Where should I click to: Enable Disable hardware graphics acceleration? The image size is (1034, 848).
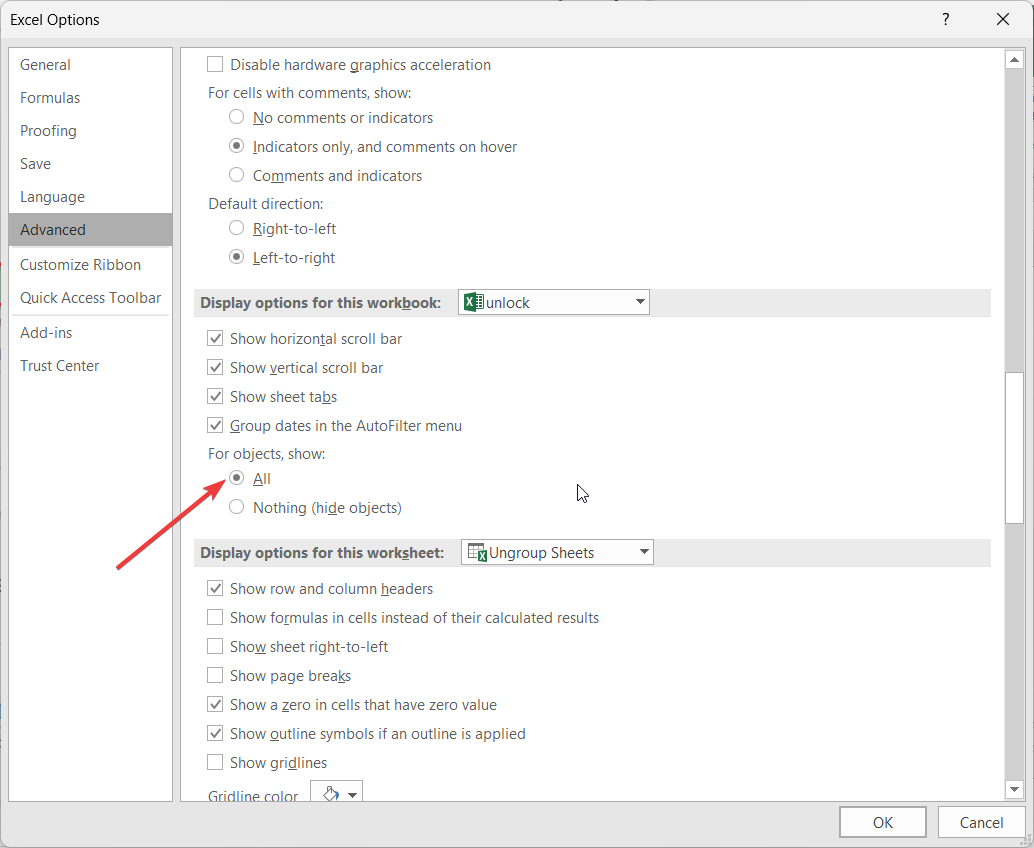pos(215,64)
